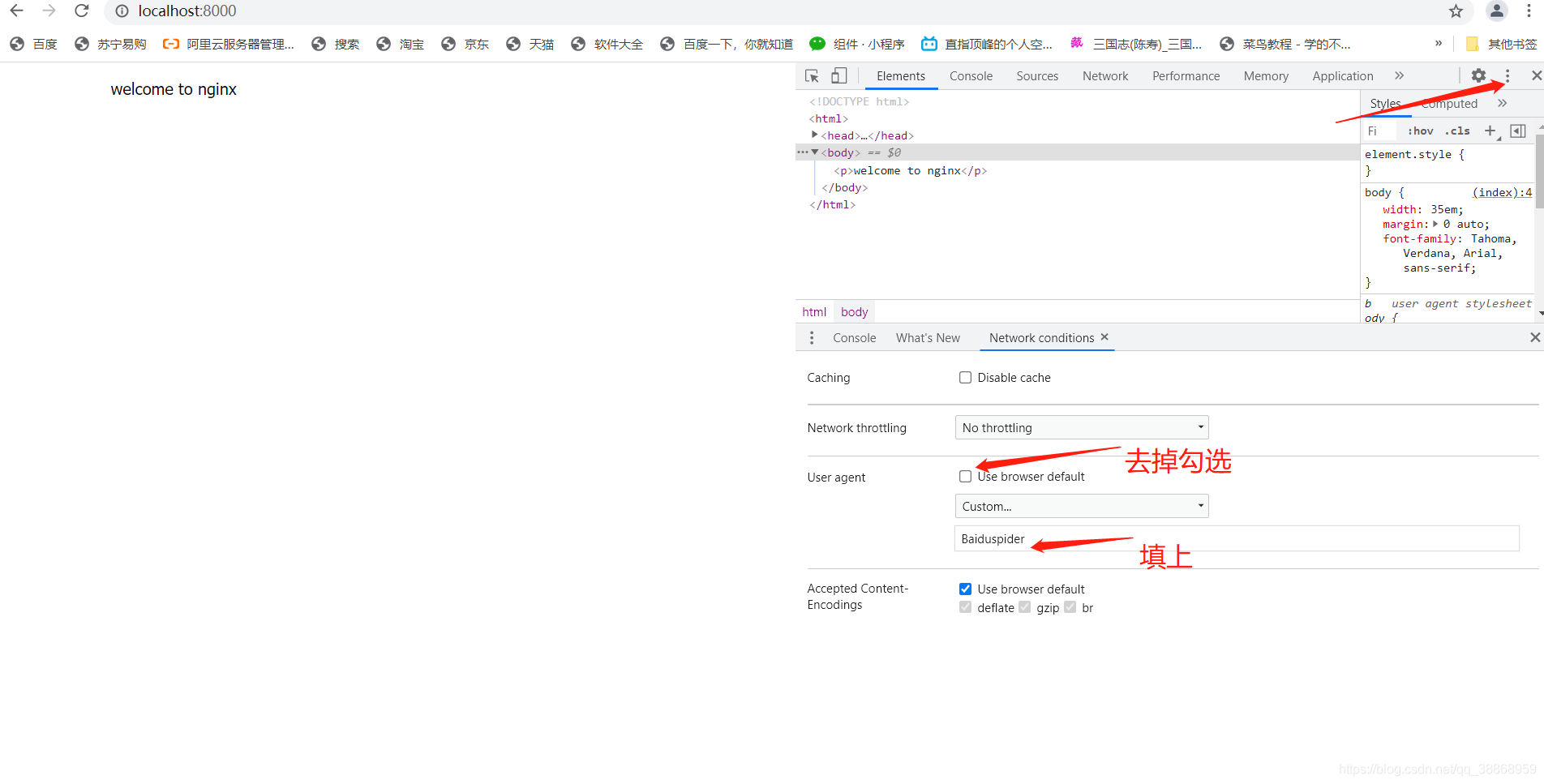Toggle the :hov element state button
Screen dimensions: 1544x784
pyautogui.click(x=1420, y=131)
